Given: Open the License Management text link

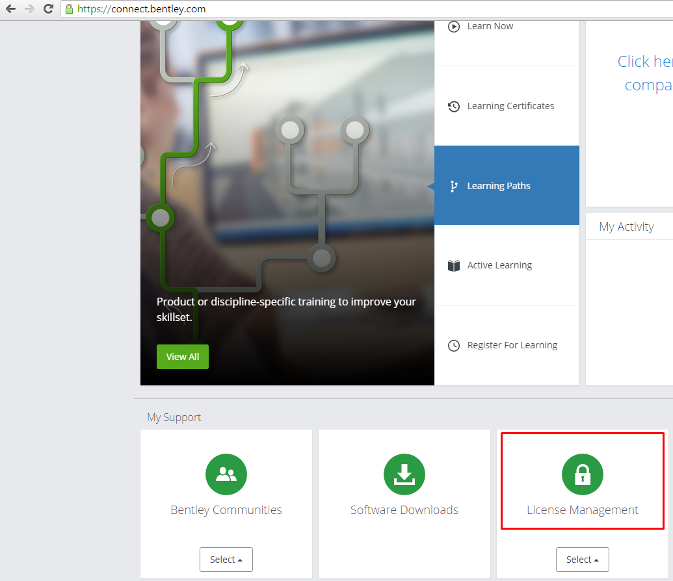Looking at the screenshot, I should [582, 510].
